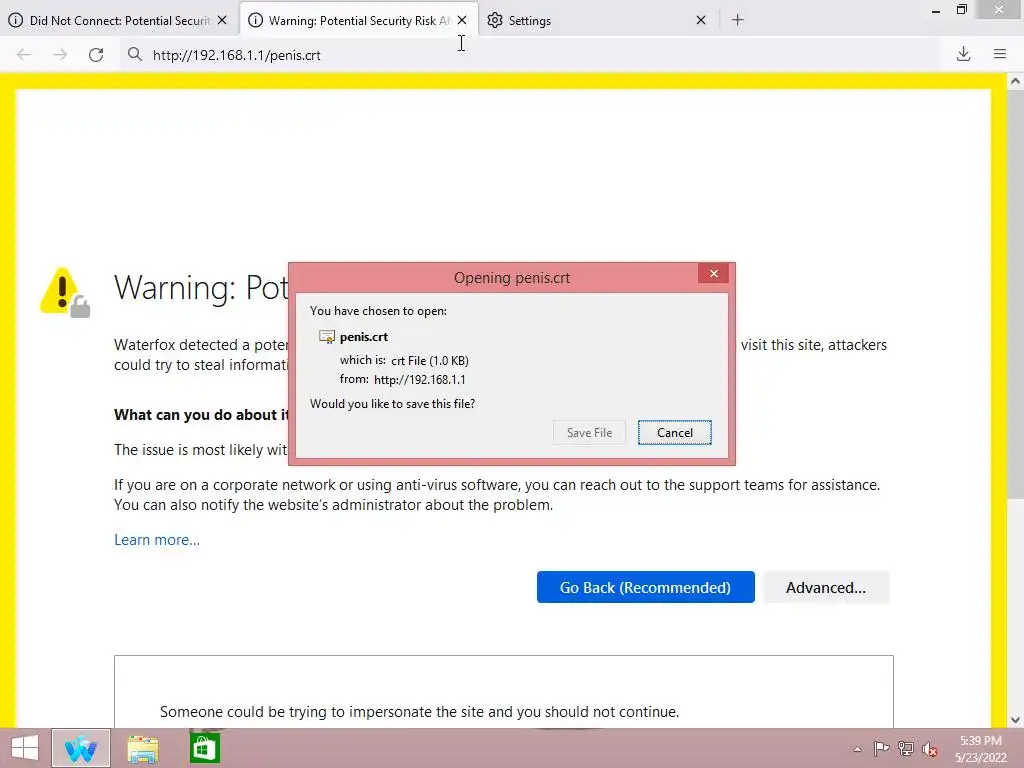Click the Action Center flag icon

[881, 749]
